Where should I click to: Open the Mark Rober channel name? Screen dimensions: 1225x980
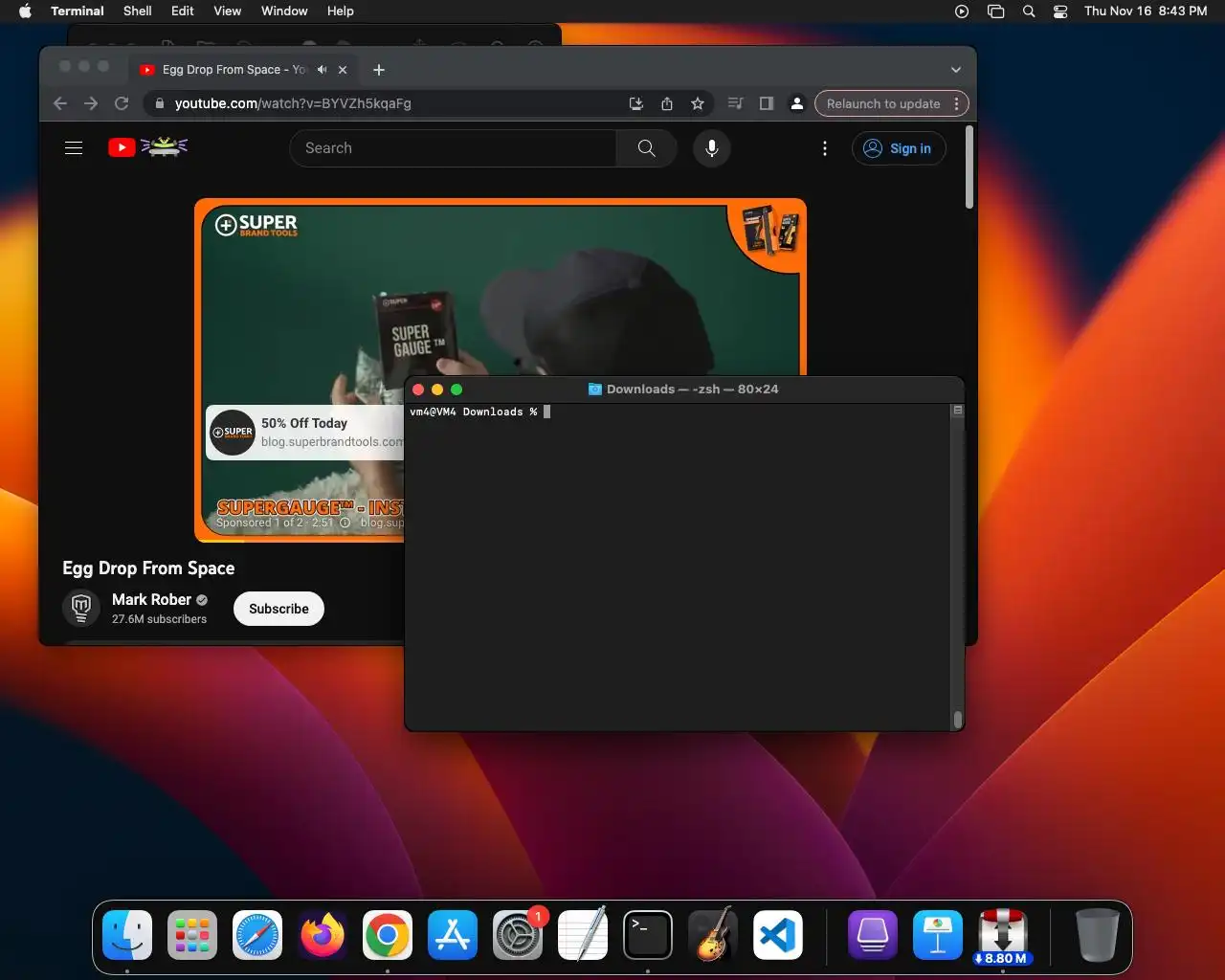click(x=151, y=599)
